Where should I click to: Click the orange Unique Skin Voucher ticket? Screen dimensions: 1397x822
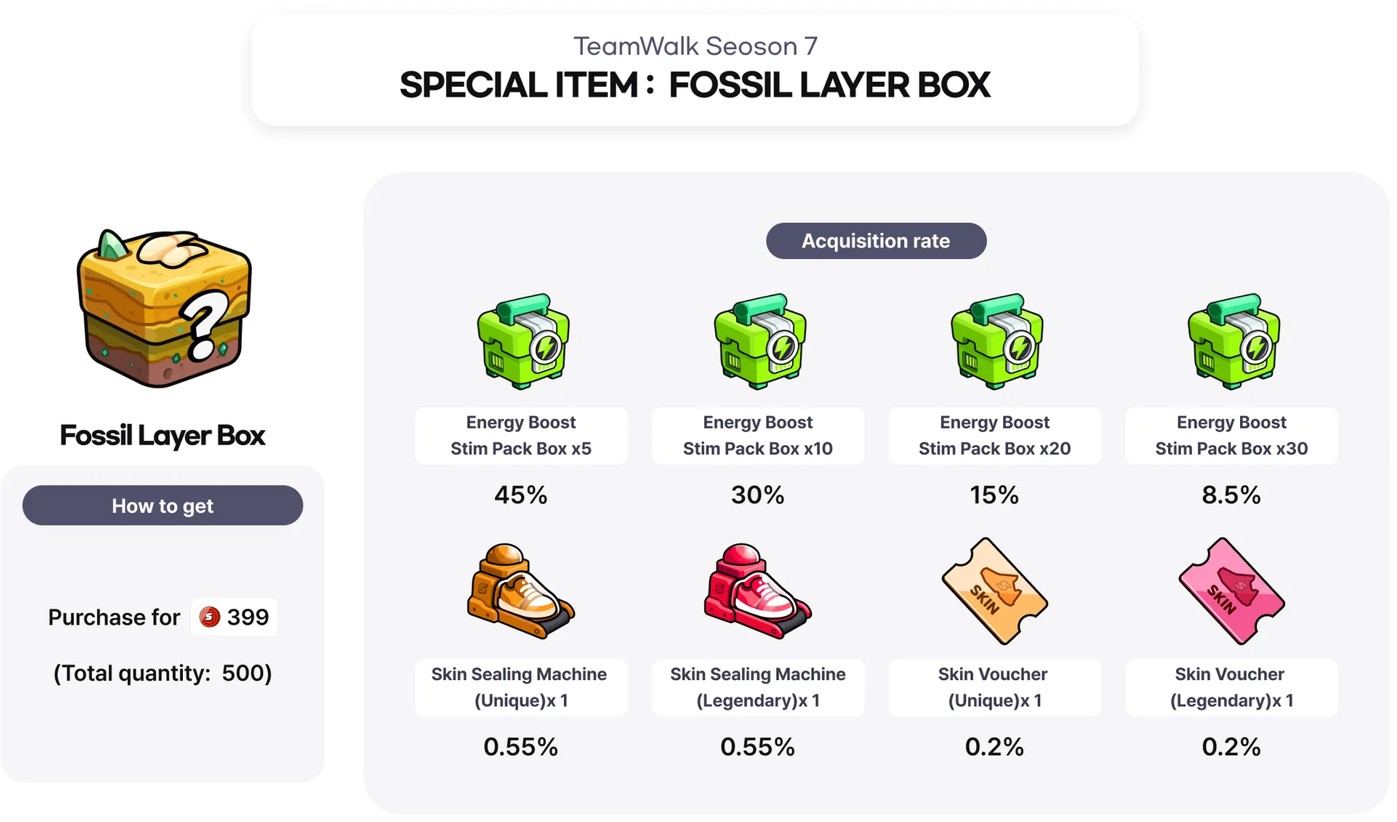pos(994,591)
